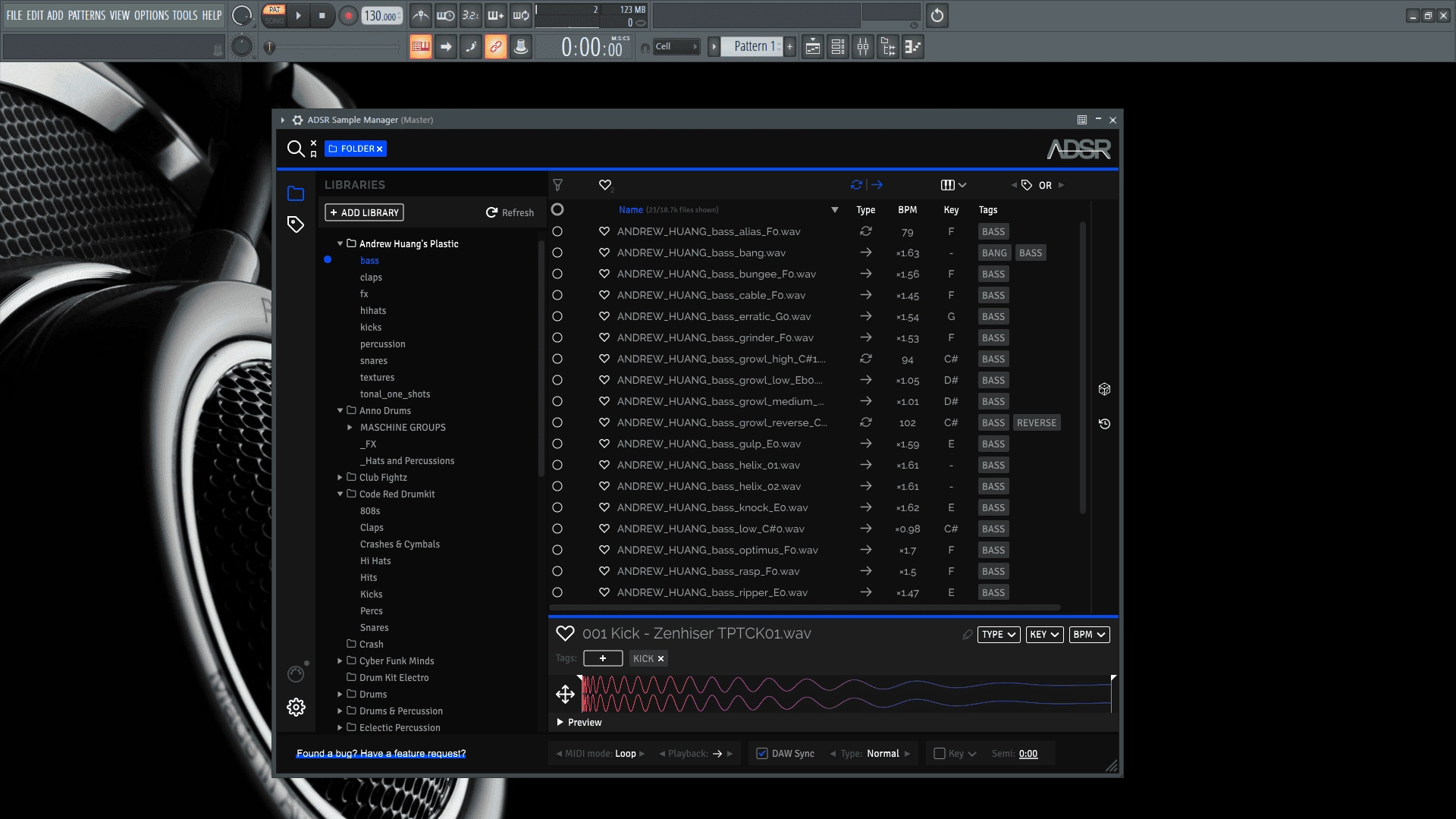Click the loop type filter icon

(x=856, y=185)
